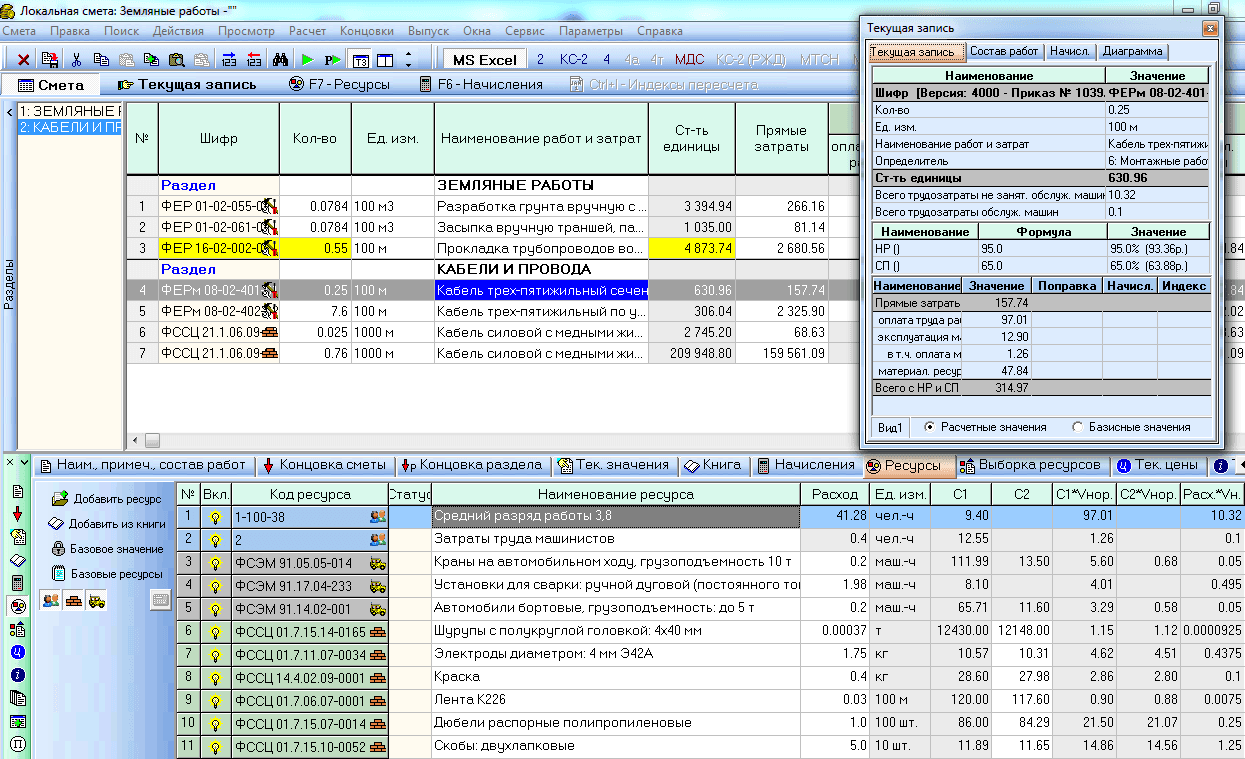The image size is (1245, 759).
Task: Select the Базисные значения radio button
Action: (x=1077, y=427)
